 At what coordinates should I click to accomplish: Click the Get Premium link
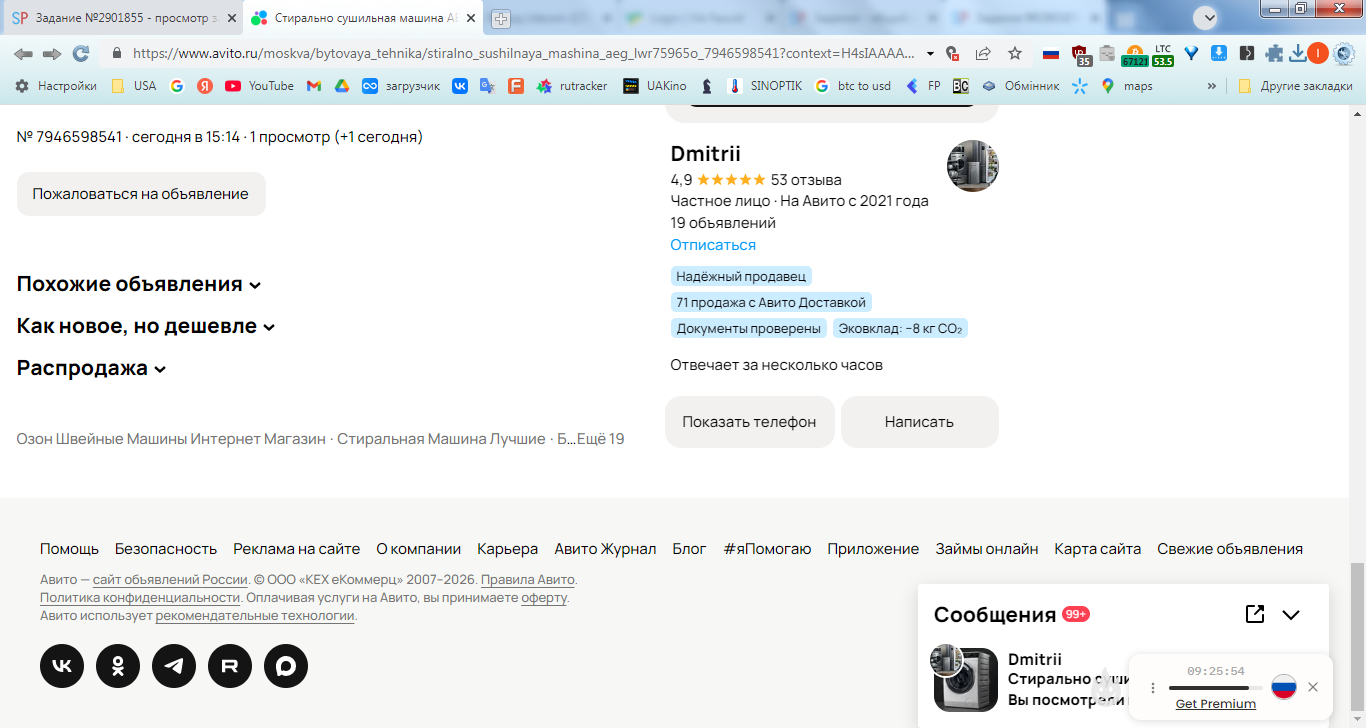click(x=1215, y=704)
